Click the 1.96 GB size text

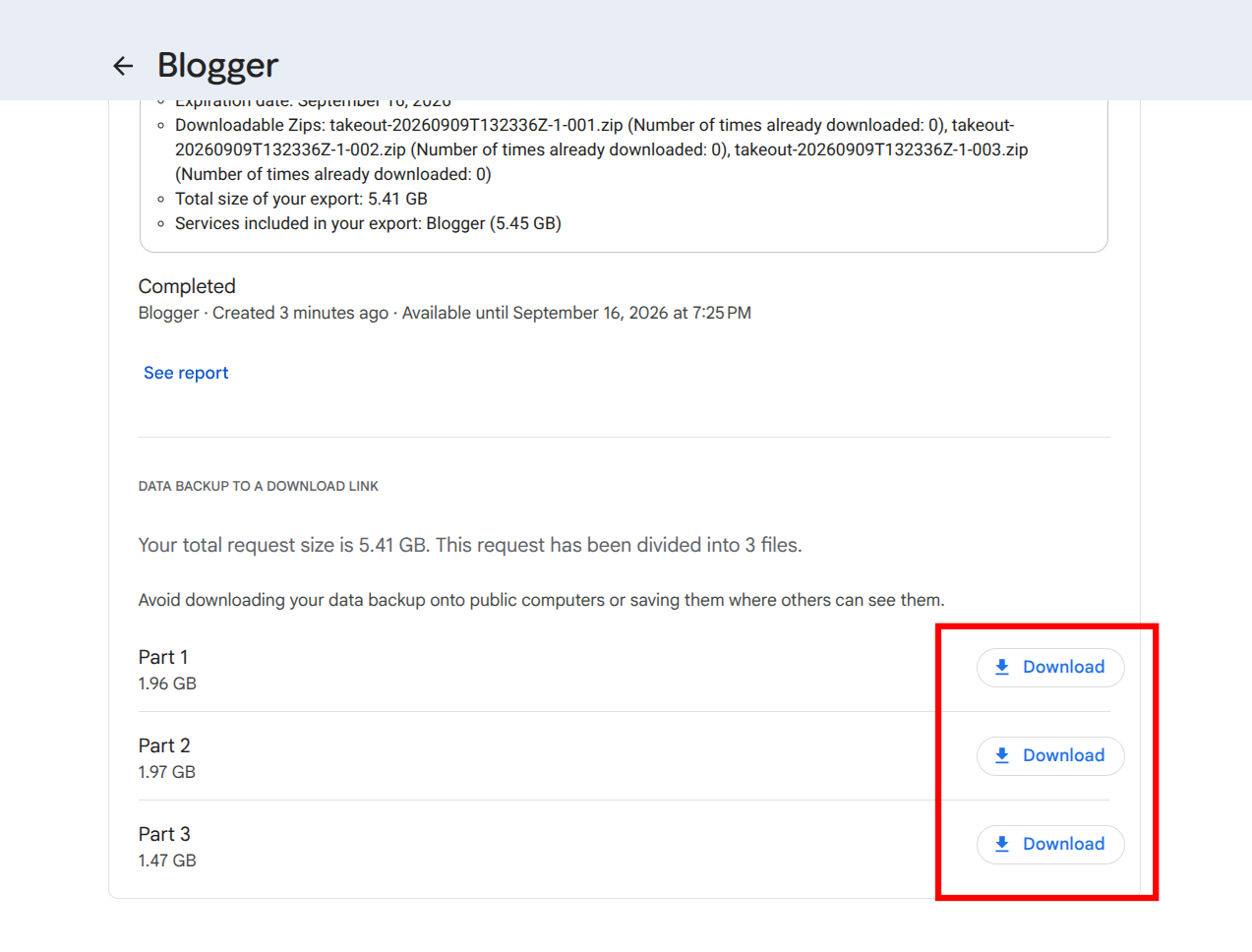click(x=167, y=684)
